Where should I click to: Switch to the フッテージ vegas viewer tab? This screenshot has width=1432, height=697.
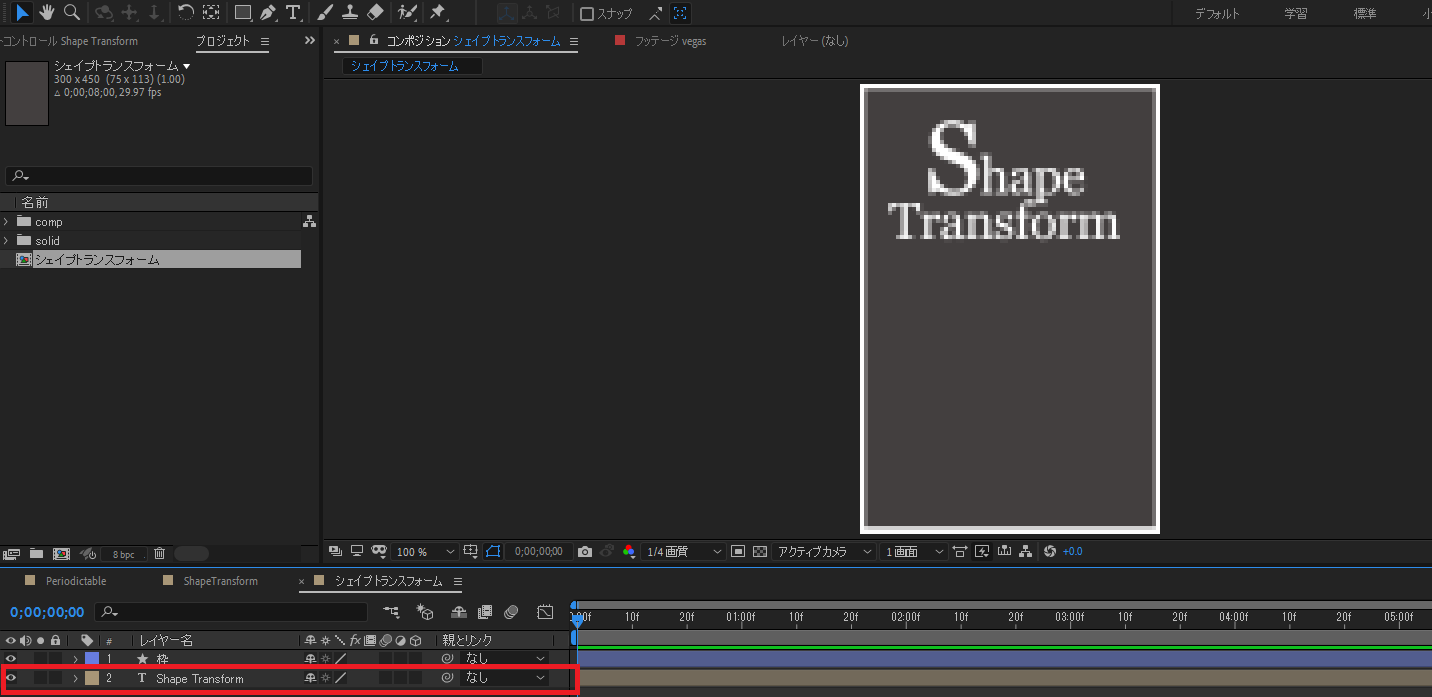(670, 41)
